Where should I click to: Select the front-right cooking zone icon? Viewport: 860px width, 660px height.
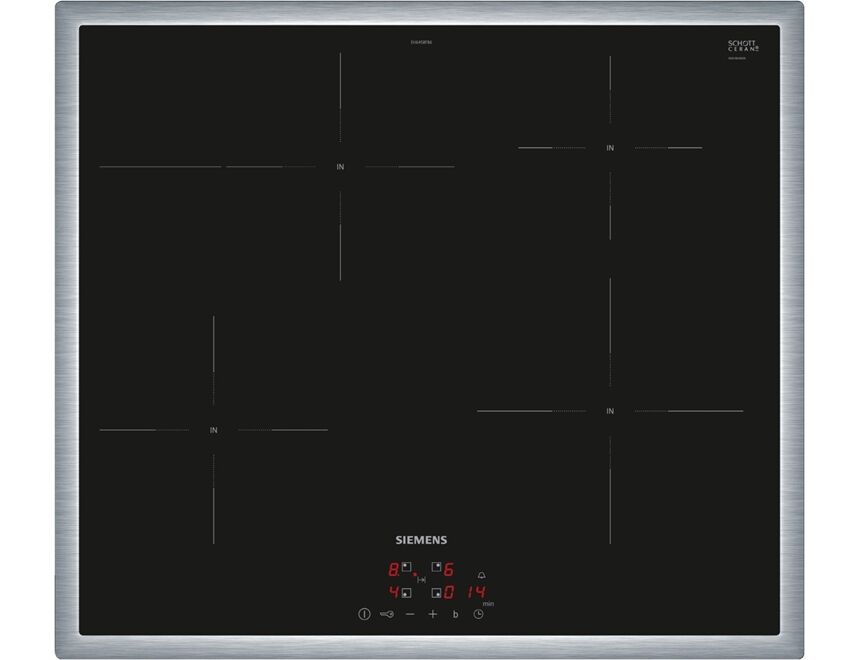pos(436,592)
